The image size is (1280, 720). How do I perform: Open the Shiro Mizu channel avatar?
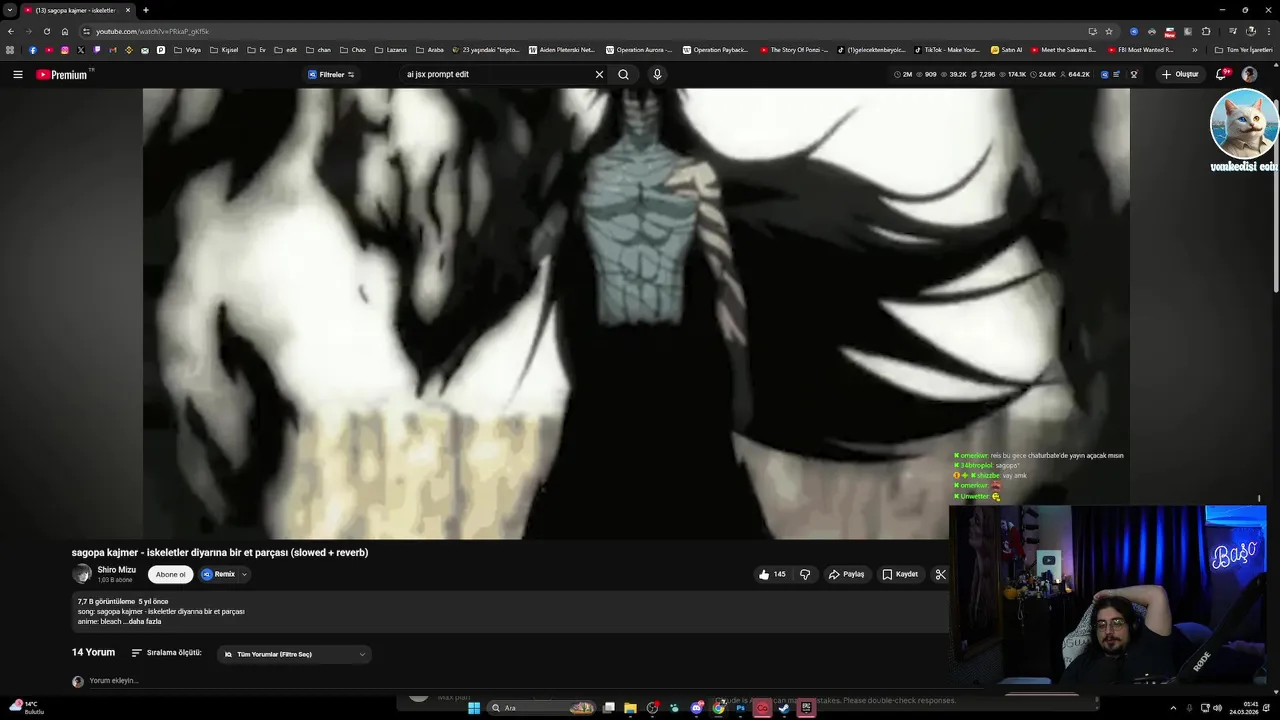pos(82,574)
